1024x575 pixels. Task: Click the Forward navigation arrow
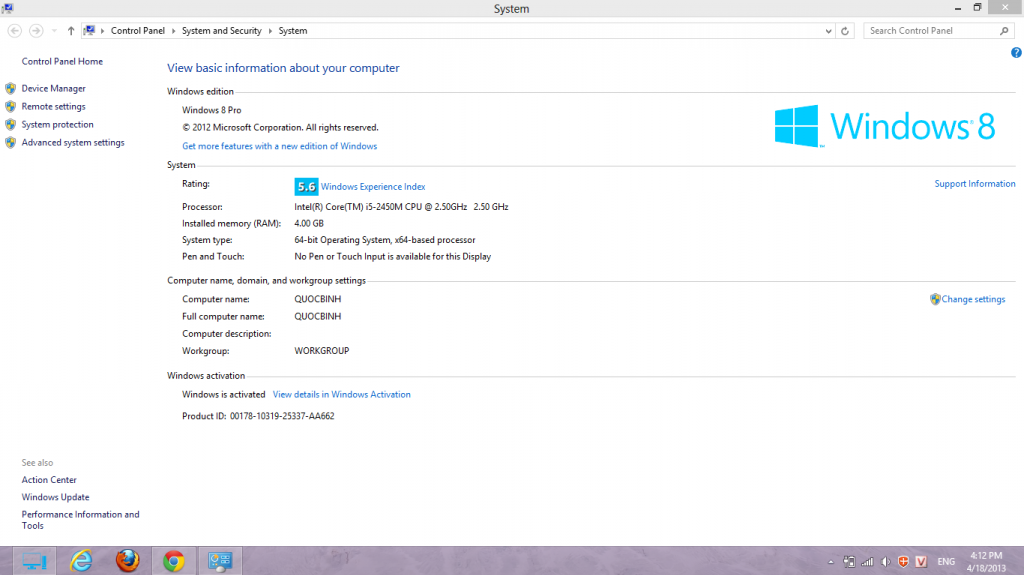pos(37,31)
